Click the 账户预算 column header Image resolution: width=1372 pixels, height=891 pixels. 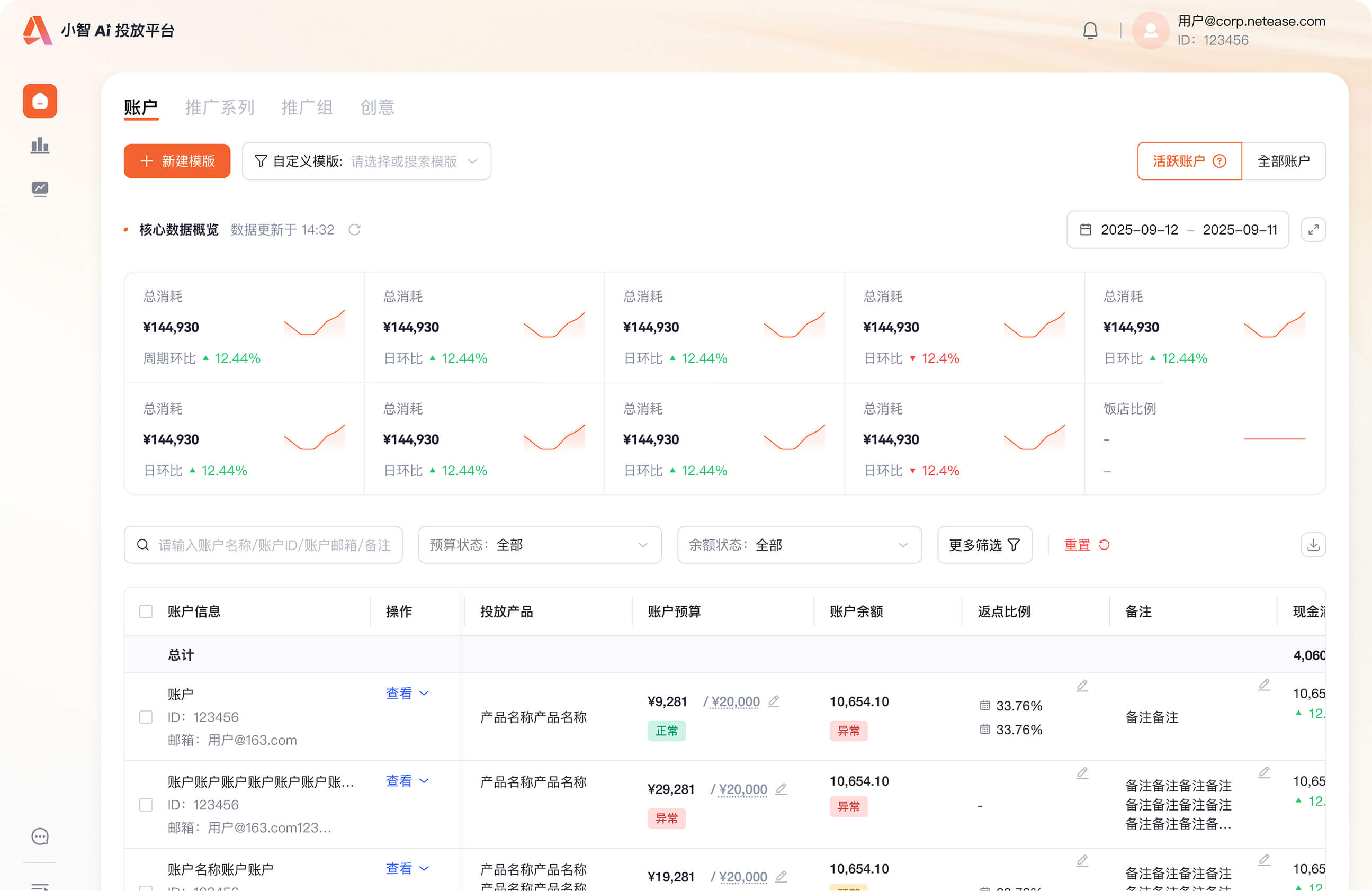(674, 611)
